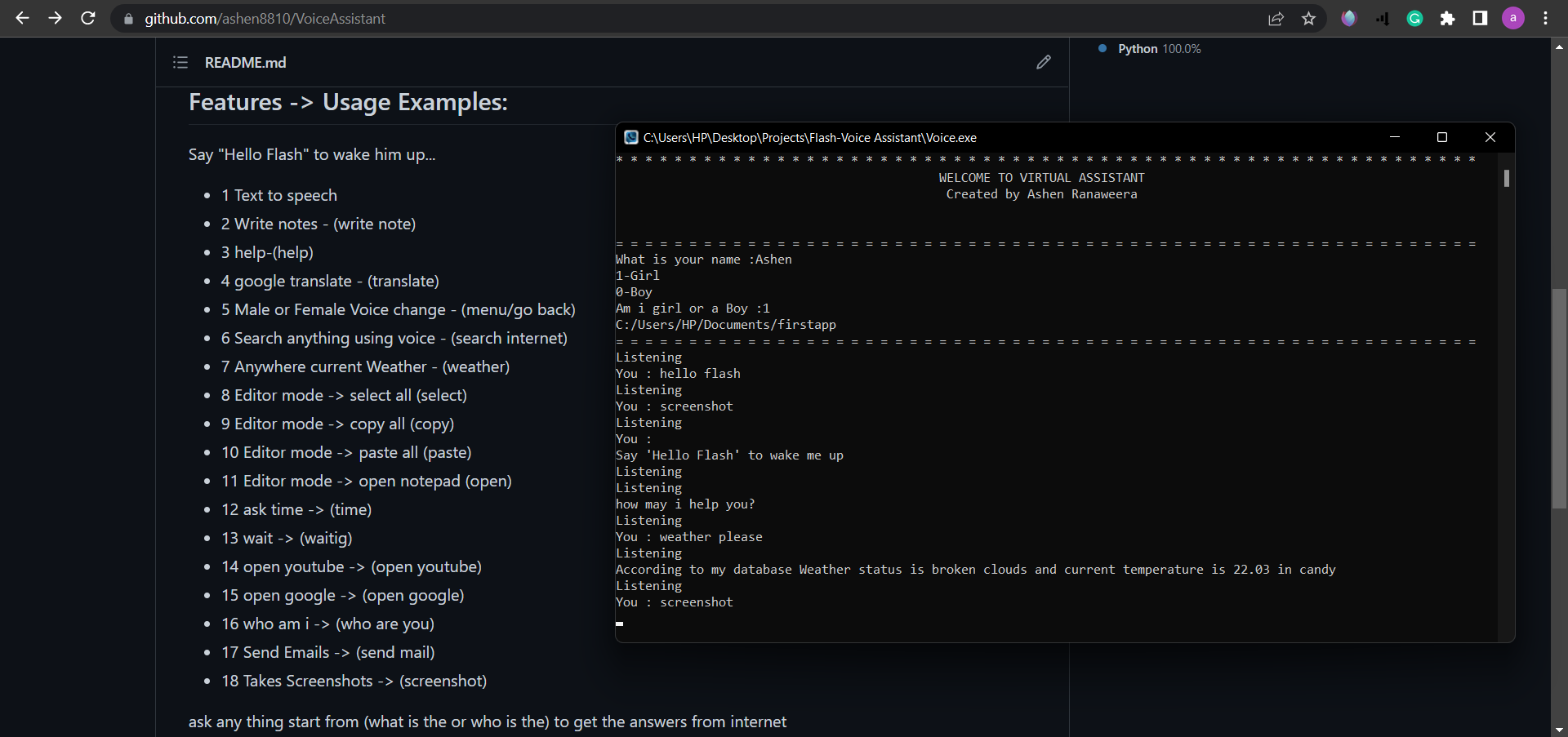The image size is (1568, 737).
Task: Bookmark this page with star icon
Action: 1308,19
